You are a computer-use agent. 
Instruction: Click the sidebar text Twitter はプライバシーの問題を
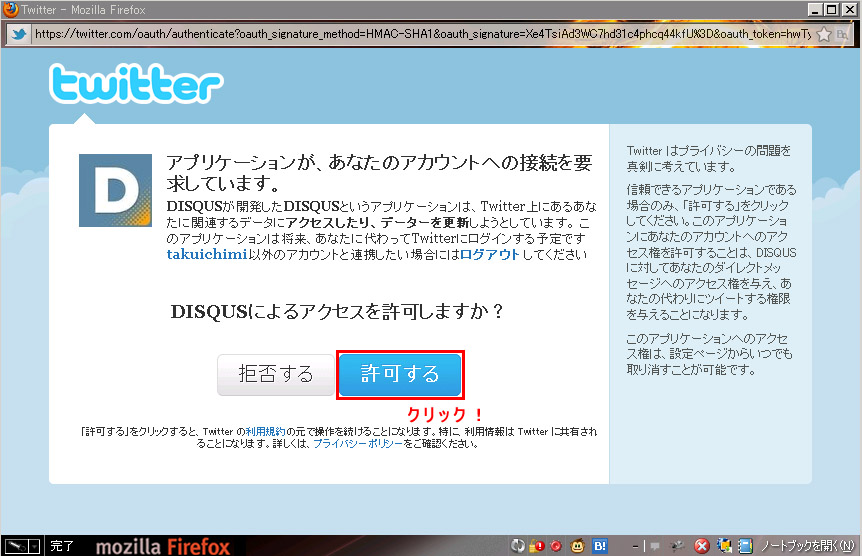coord(709,150)
